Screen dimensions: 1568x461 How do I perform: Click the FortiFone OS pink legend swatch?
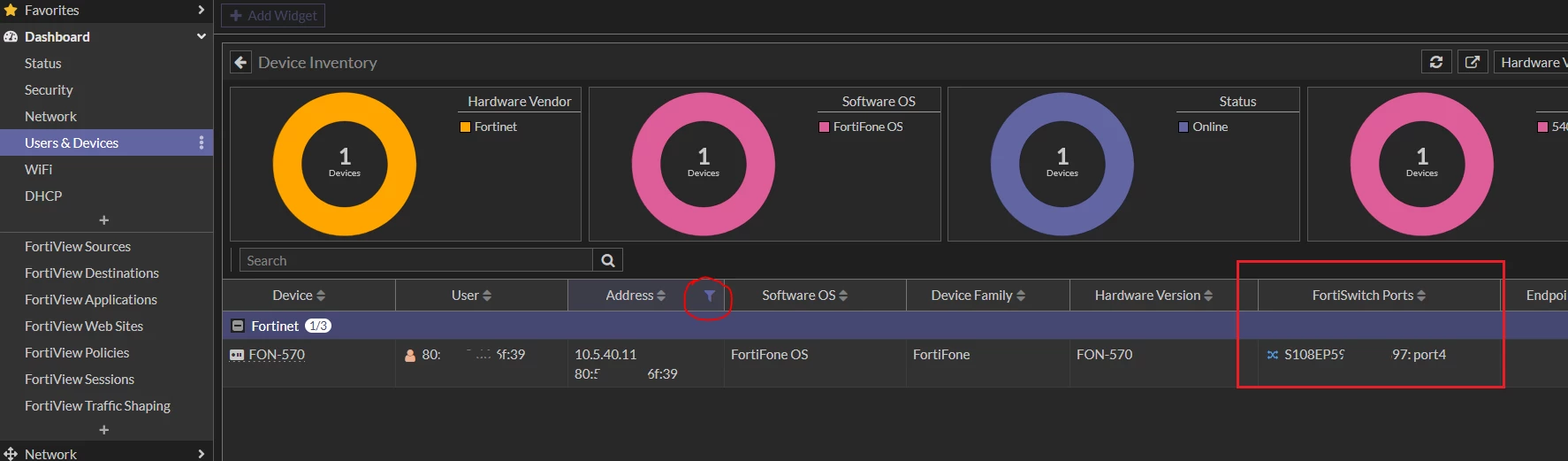(824, 127)
